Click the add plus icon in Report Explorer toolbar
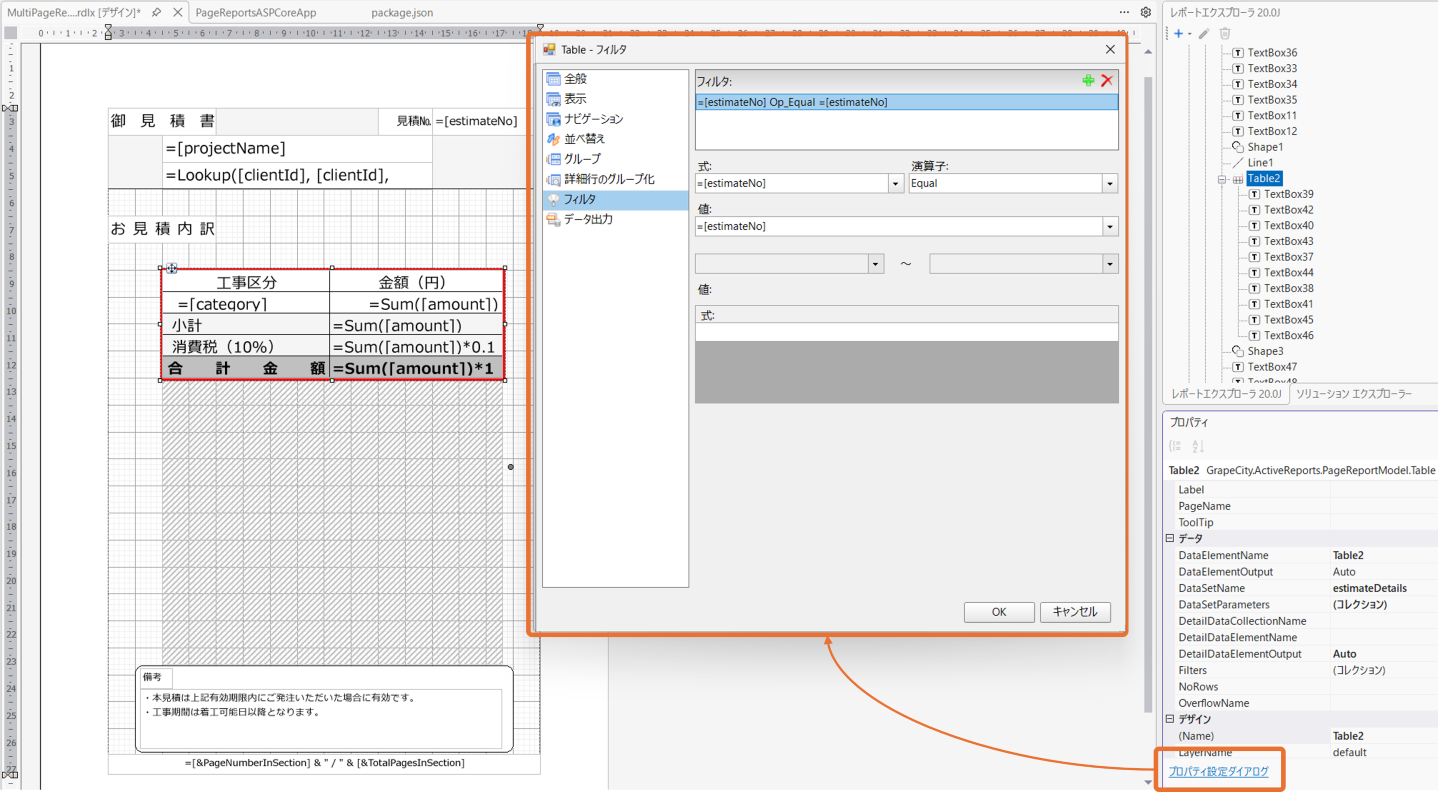 1179,34
